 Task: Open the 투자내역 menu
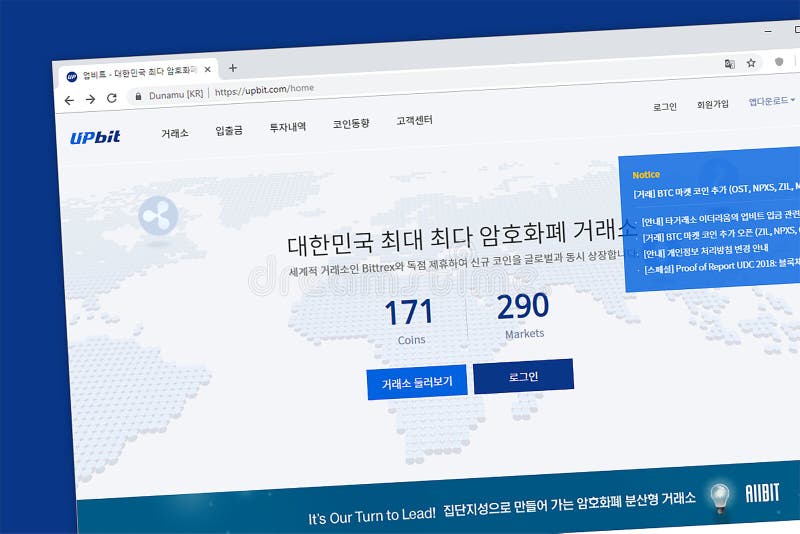288,127
